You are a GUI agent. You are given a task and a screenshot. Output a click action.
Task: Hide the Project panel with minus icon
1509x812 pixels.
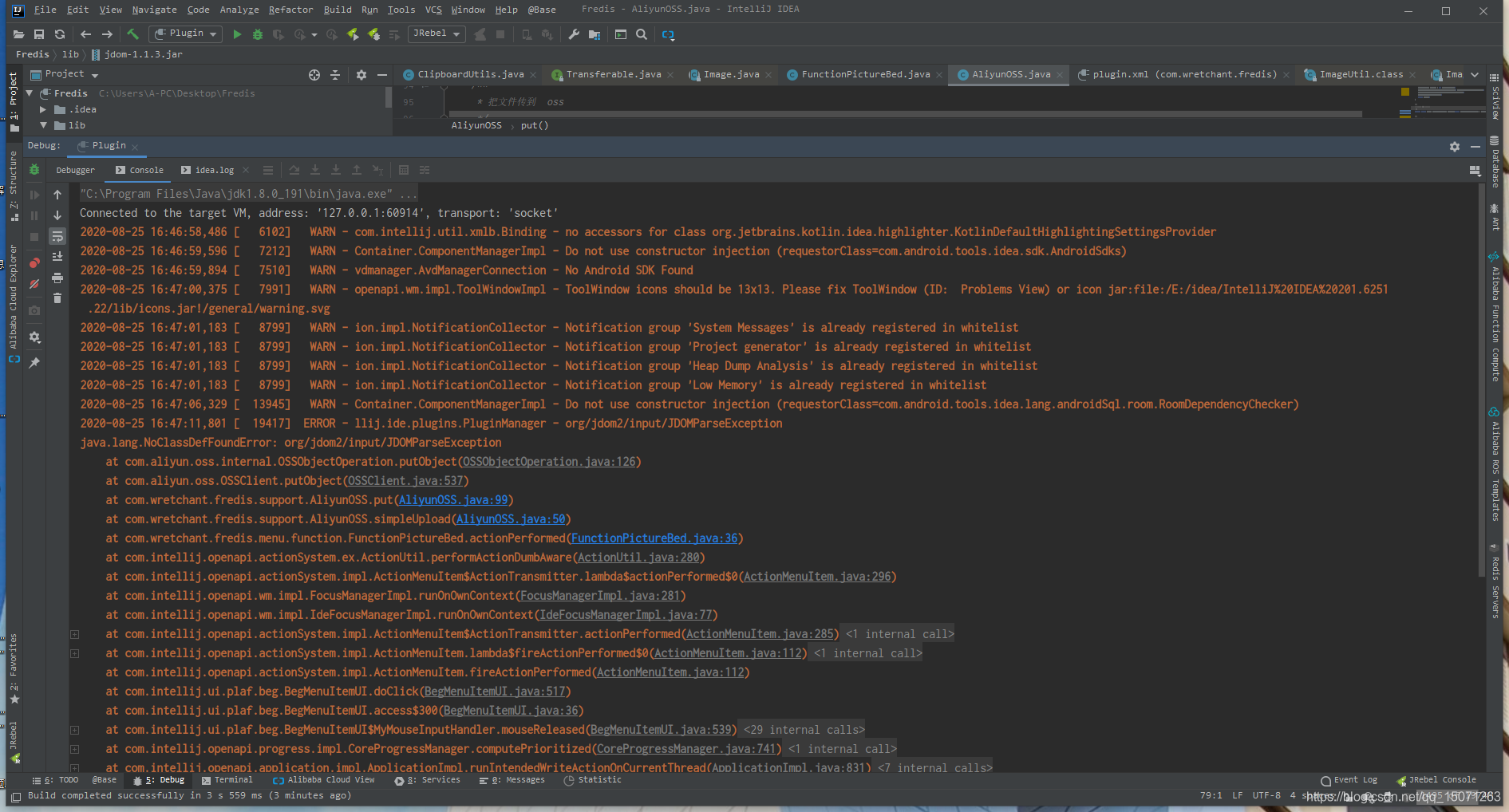pyautogui.click(x=382, y=75)
